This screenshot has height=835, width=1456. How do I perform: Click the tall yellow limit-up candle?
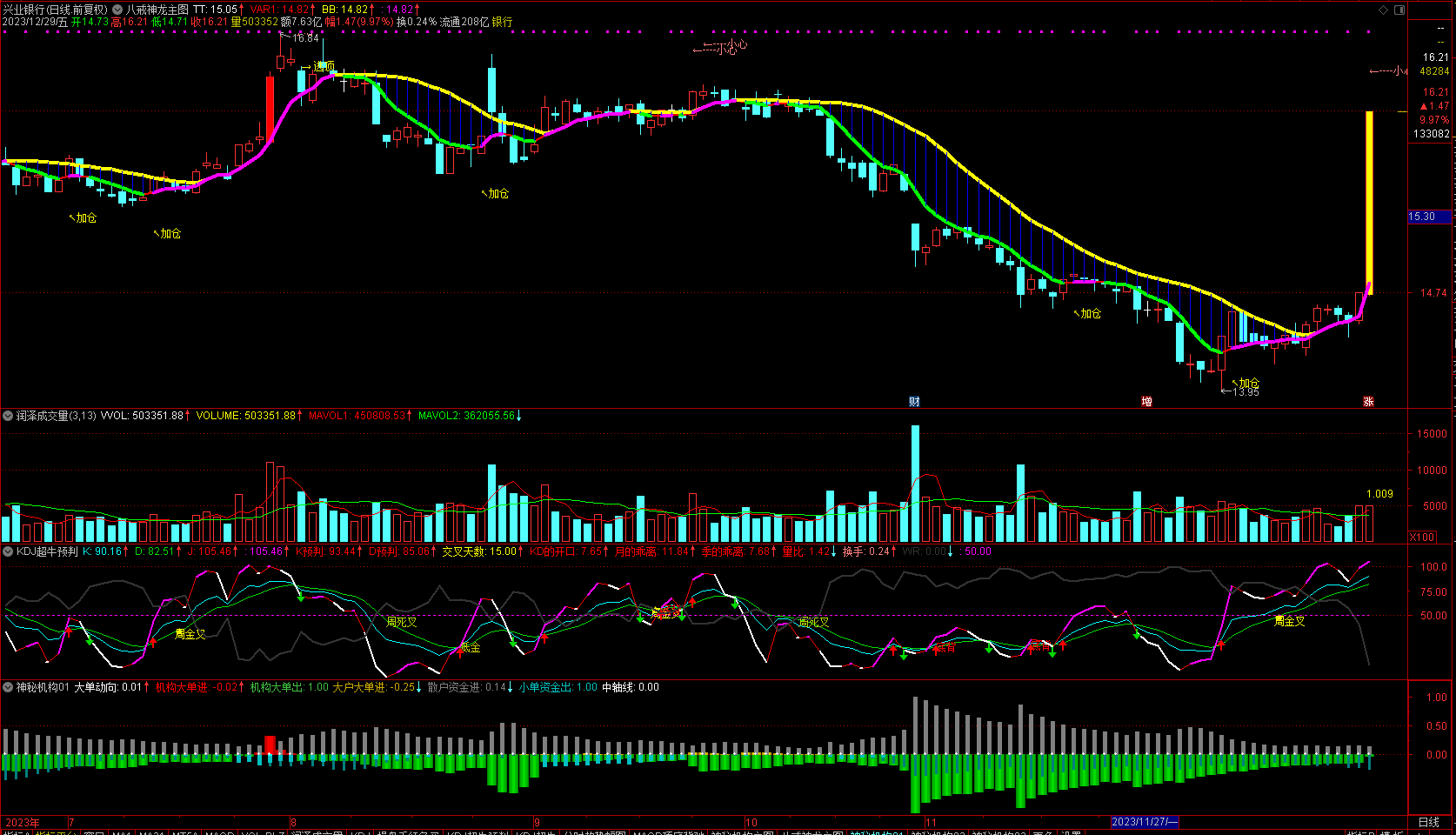click(1369, 202)
